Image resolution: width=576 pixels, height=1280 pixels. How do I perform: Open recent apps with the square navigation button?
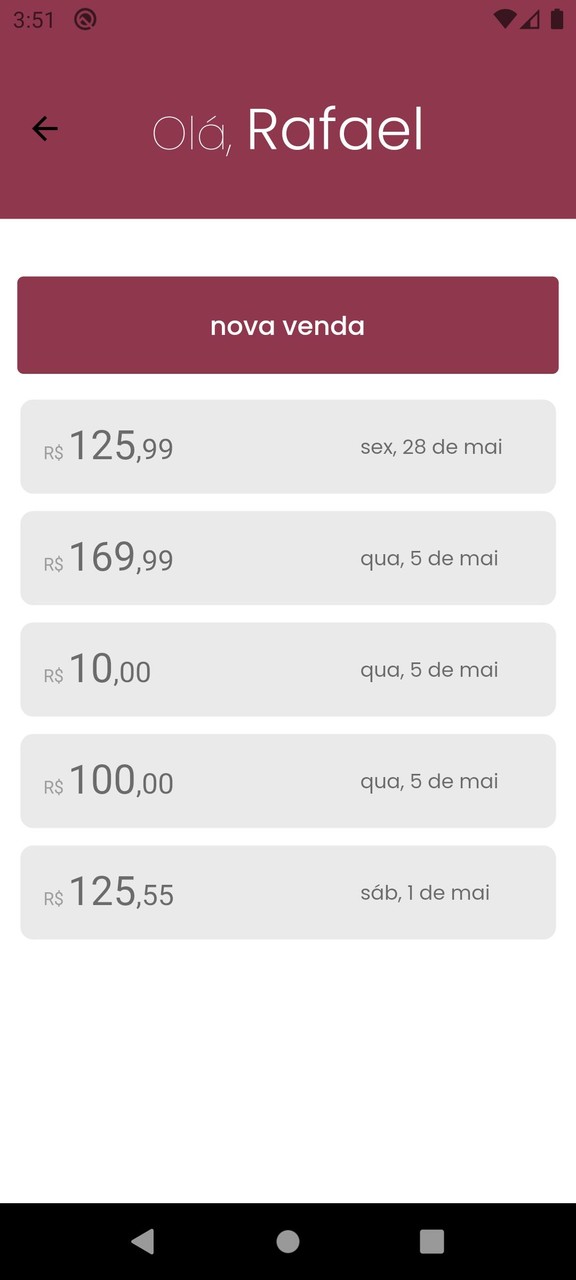point(431,1242)
